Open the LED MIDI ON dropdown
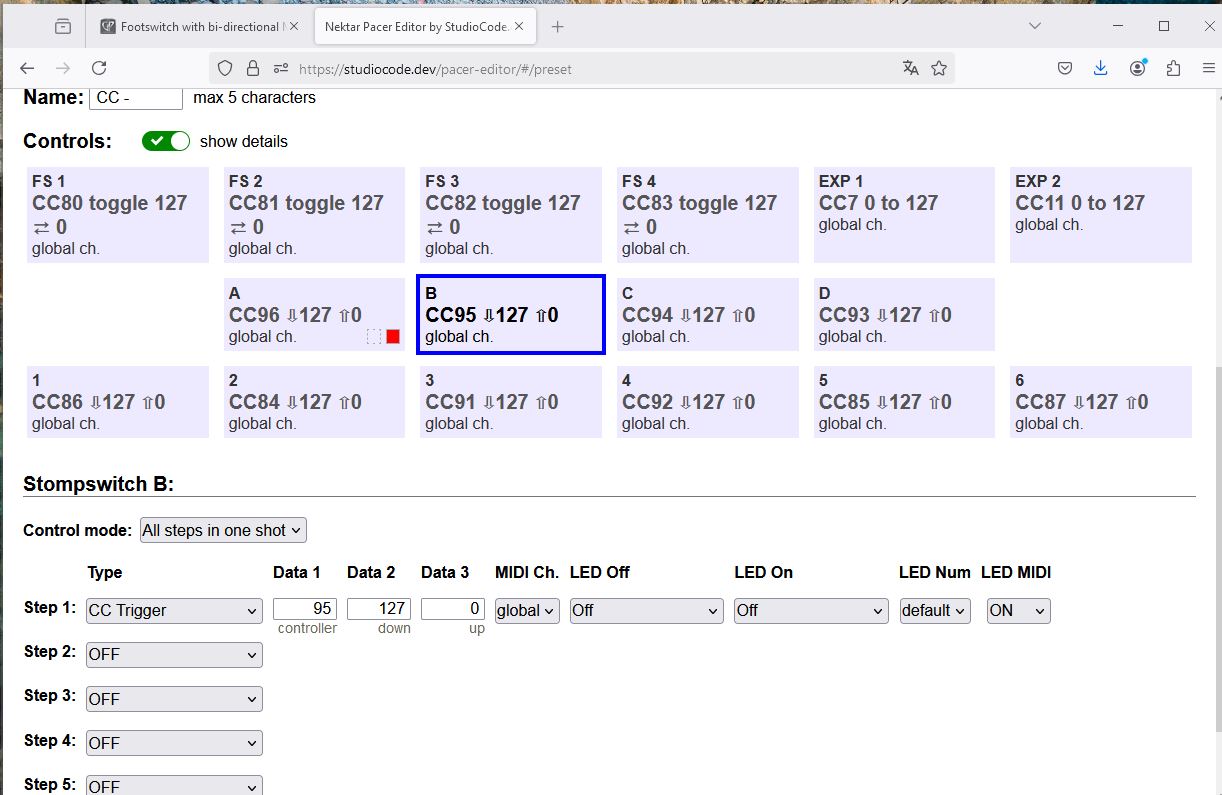The width and height of the screenshot is (1222, 795). [x=1018, y=610]
